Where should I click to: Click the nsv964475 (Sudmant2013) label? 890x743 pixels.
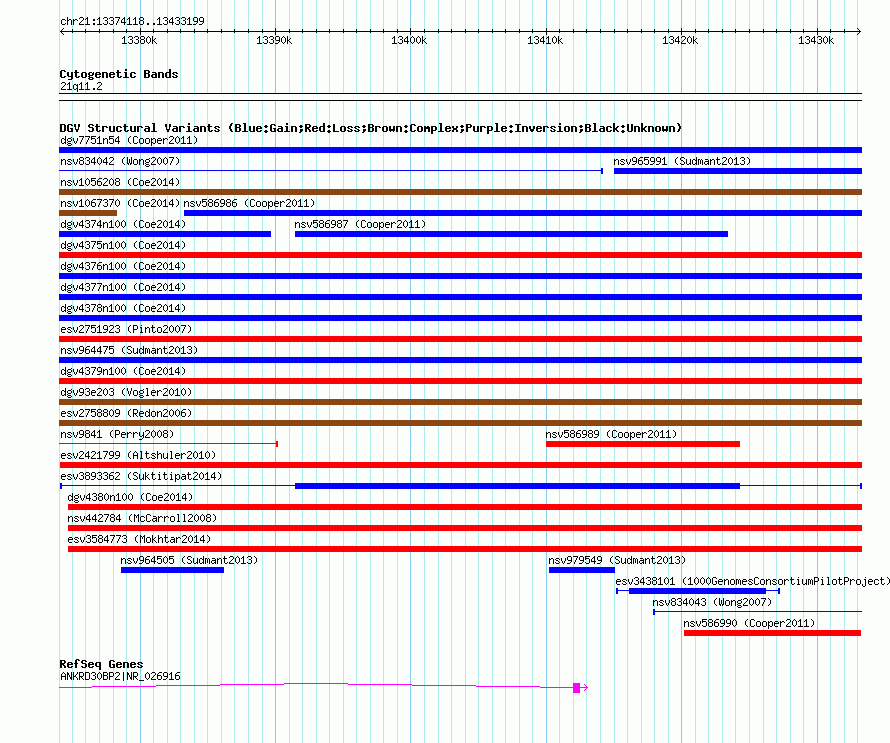click(x=129, y=350)
